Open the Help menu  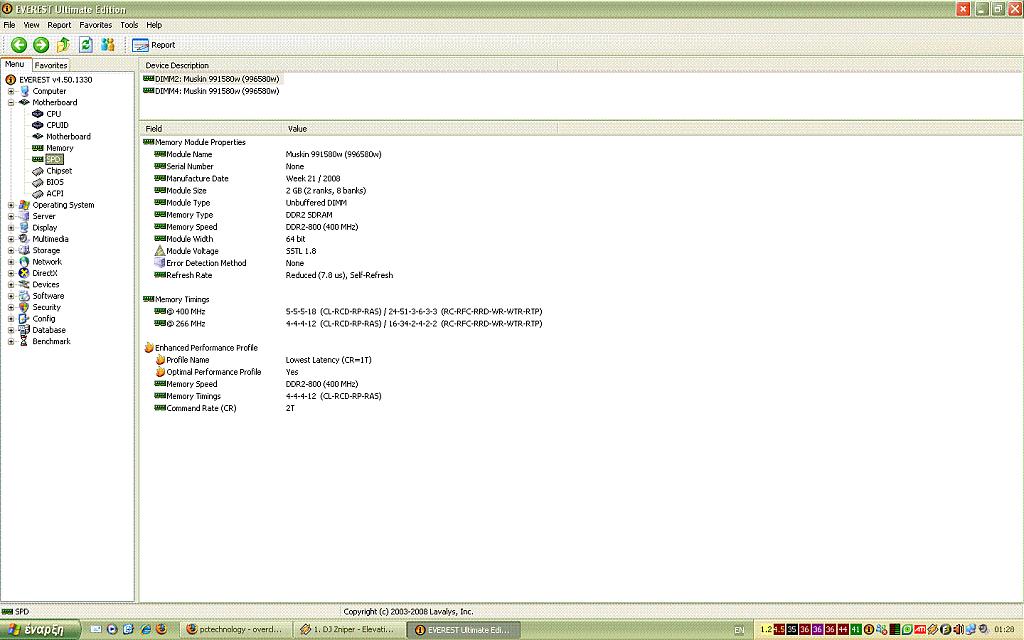(x=154, y=25)
